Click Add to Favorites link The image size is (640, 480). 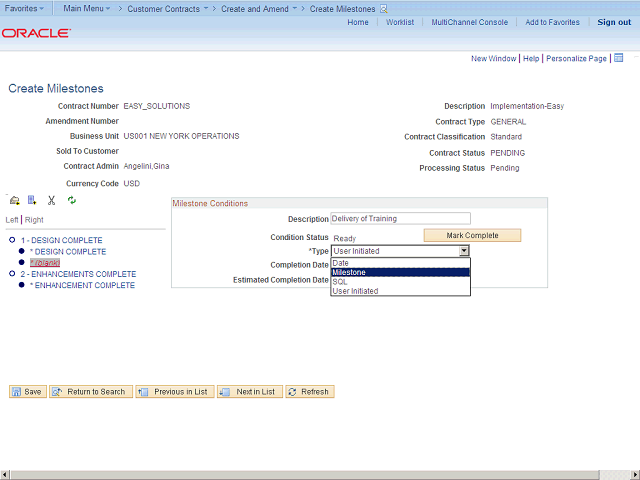pos(552,22)
